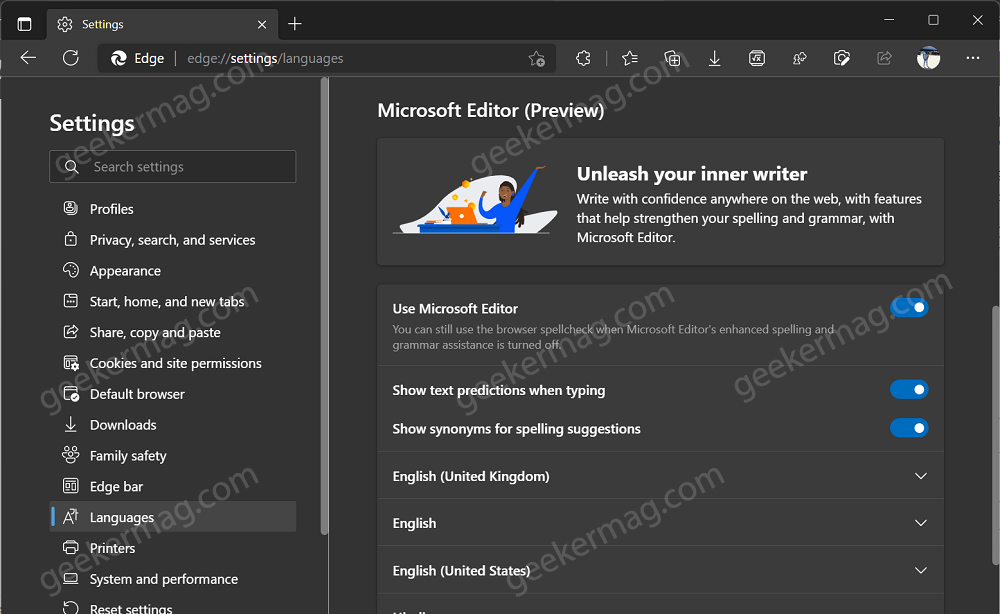The image size is (1000, 614).
Task: Open the vertical tabs actions menu icon
Action: 24,24
